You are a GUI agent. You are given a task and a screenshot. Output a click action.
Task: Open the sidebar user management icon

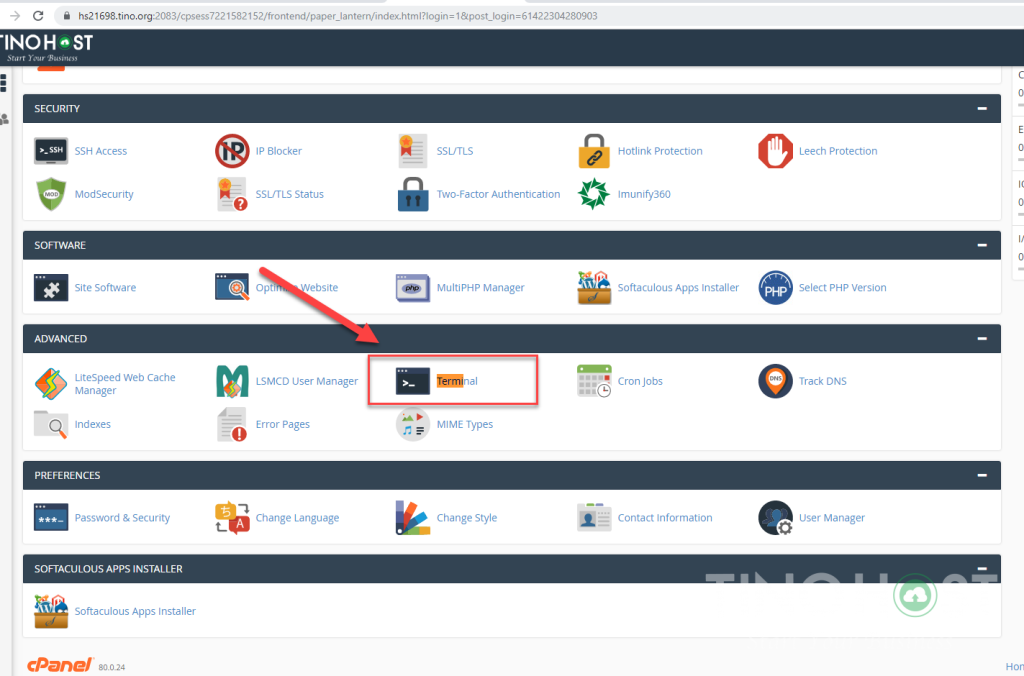coord(5,119)
